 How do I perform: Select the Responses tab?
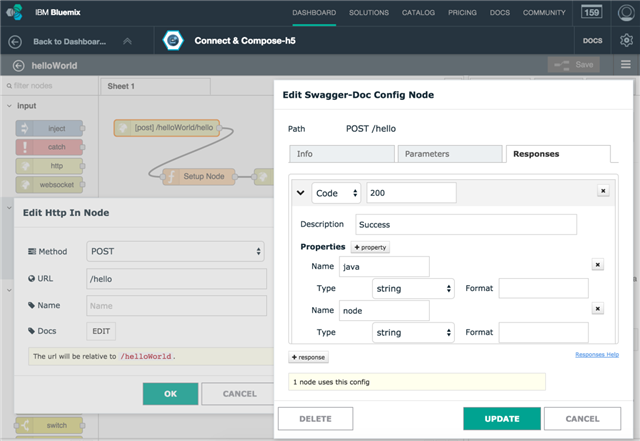click(x=558, y=154)
